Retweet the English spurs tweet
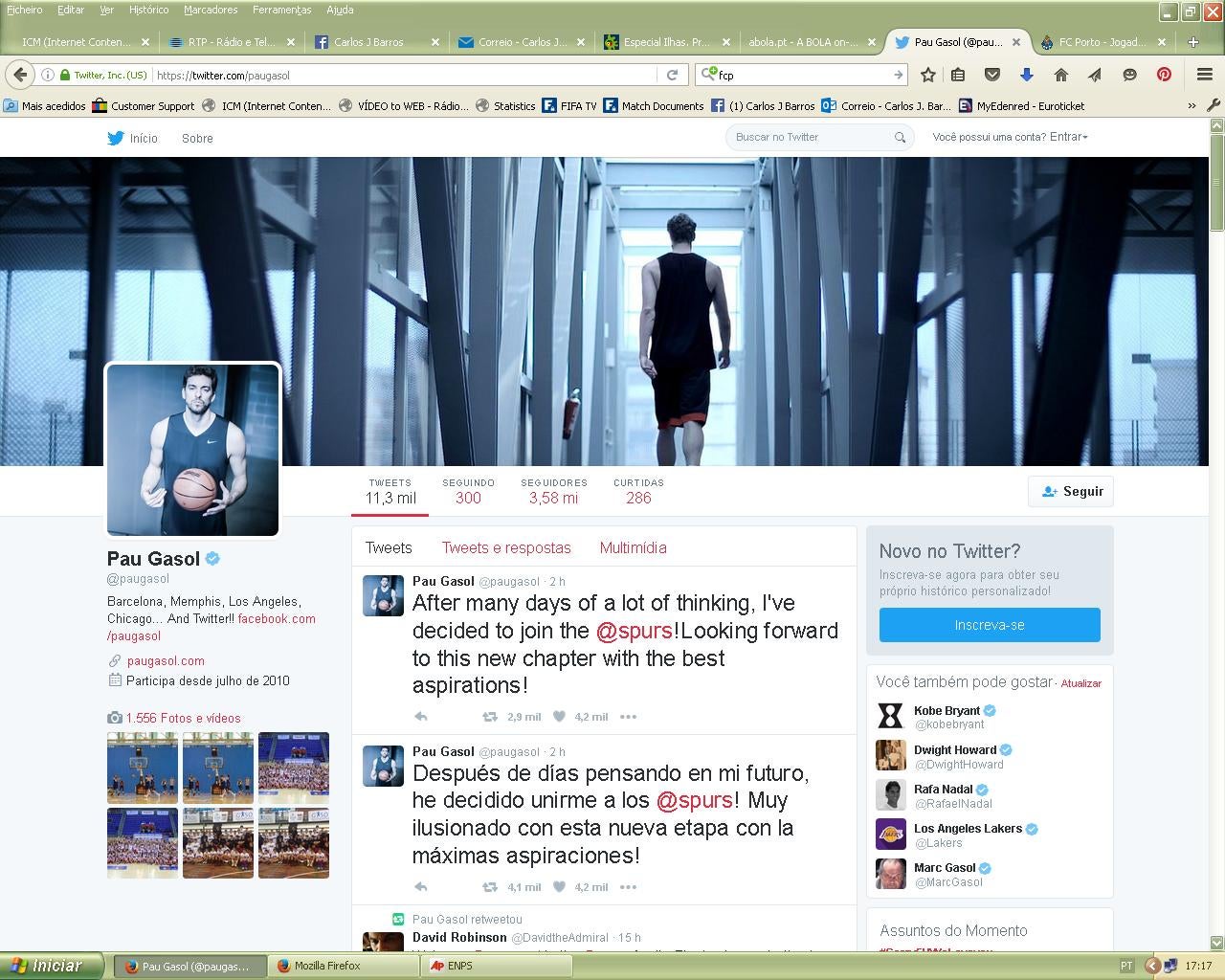This screenshot has width=1225, height=980. tap(489, 717)
